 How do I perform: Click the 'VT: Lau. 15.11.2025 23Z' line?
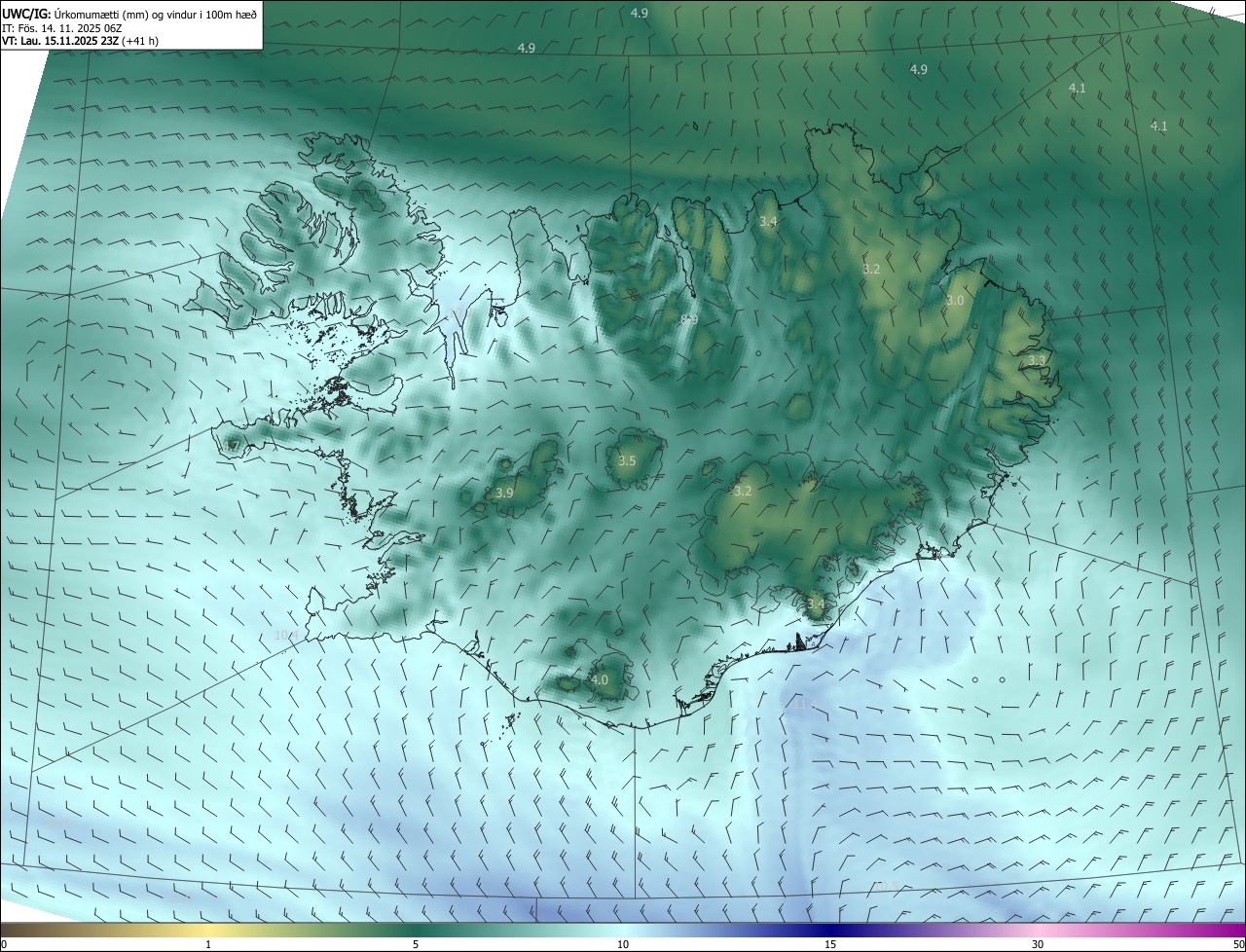[80, 41]
